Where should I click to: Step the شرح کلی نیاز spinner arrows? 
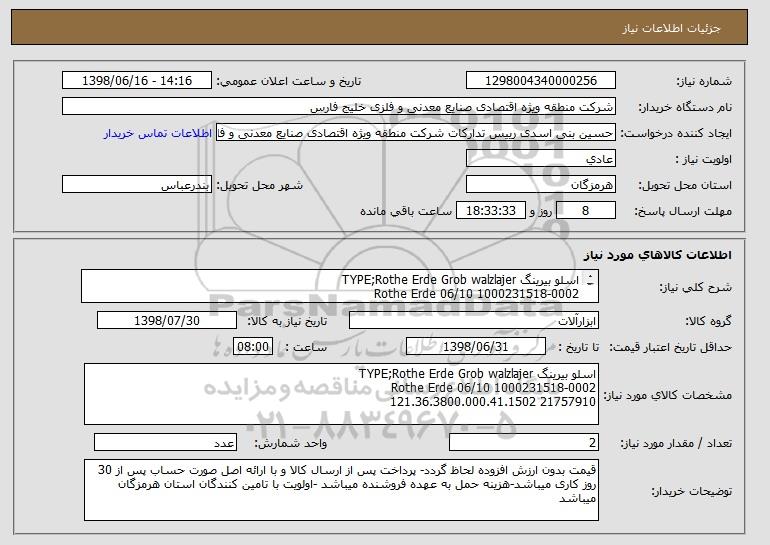click(590, 280)
